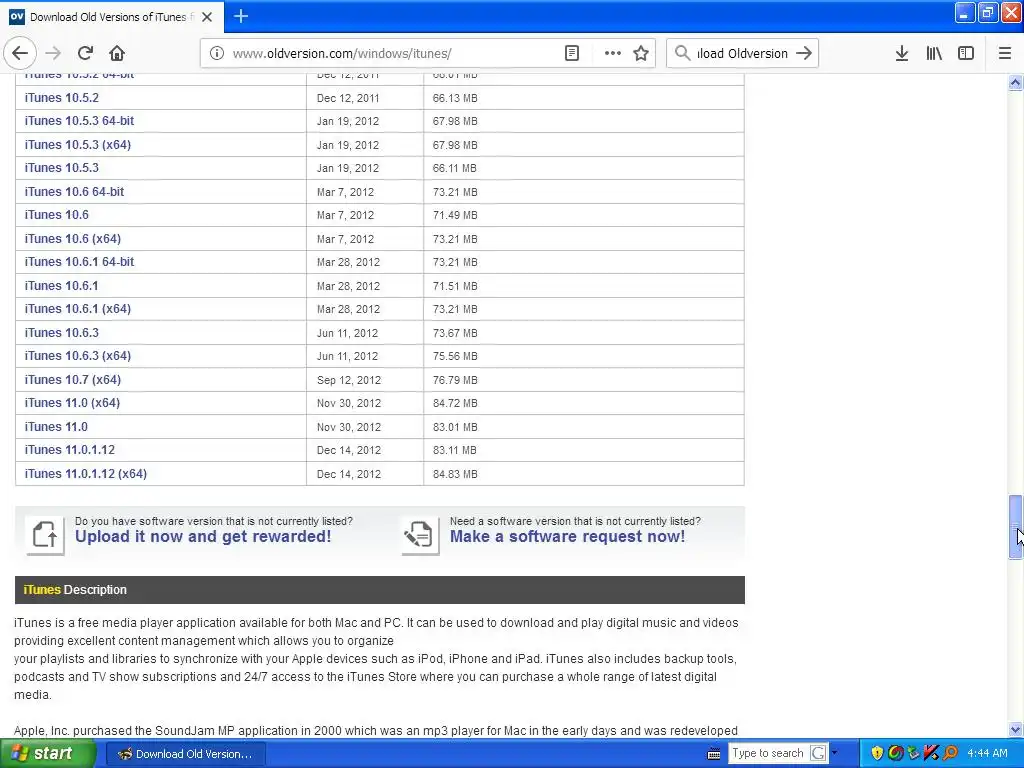The height and width of the screenshot is (768, 1024).
Task: Open the Windows Start menu
Action: click(x=48, y=753)
